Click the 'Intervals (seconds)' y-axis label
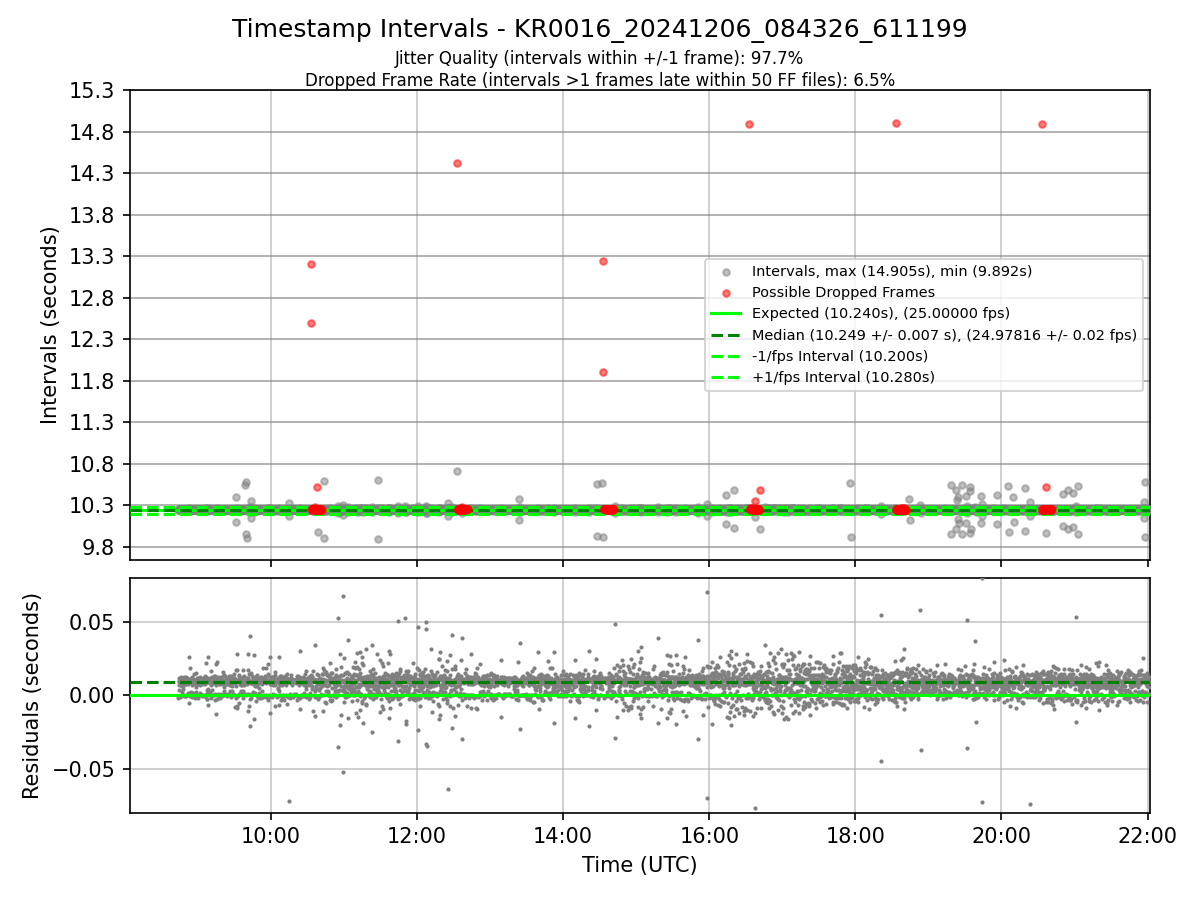This screenshot has height=900, width=1200. [x=50, y=325]
